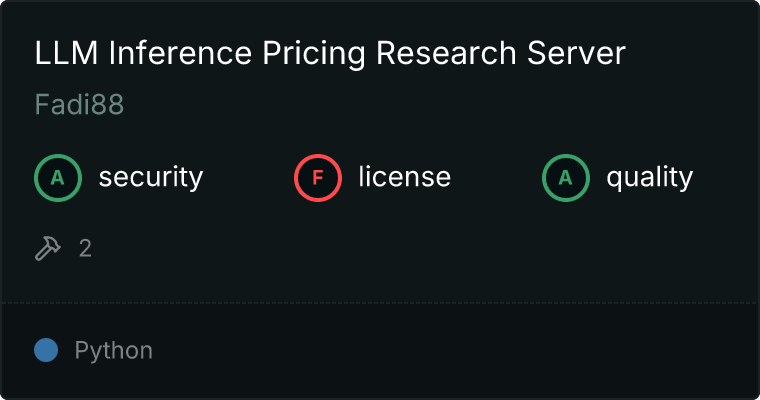Select the license label text
This screenshot has height=400, width=760.
[x=404, y=178]
